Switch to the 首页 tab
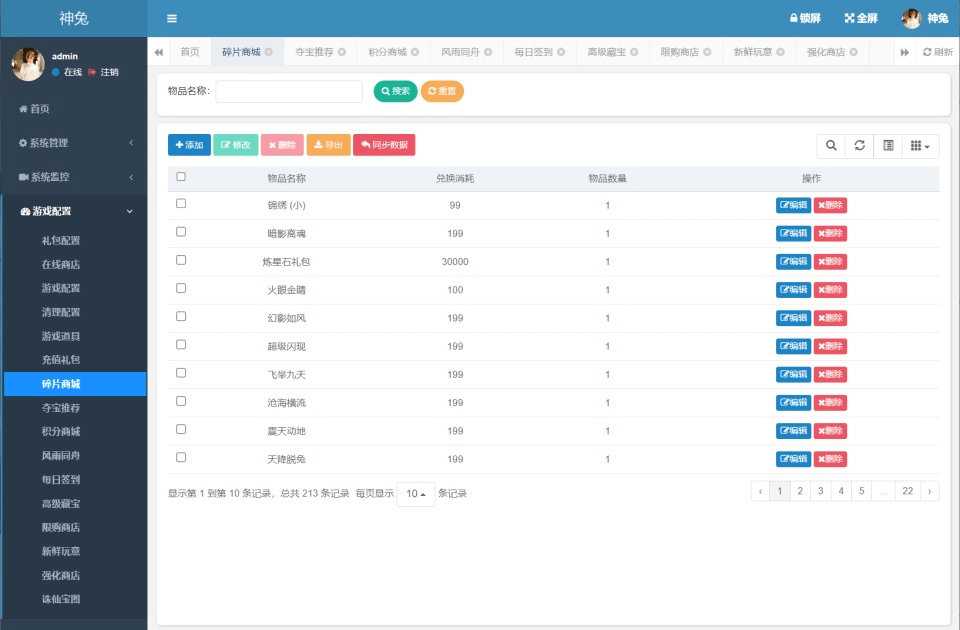960x630 pixels. (190, 52)
